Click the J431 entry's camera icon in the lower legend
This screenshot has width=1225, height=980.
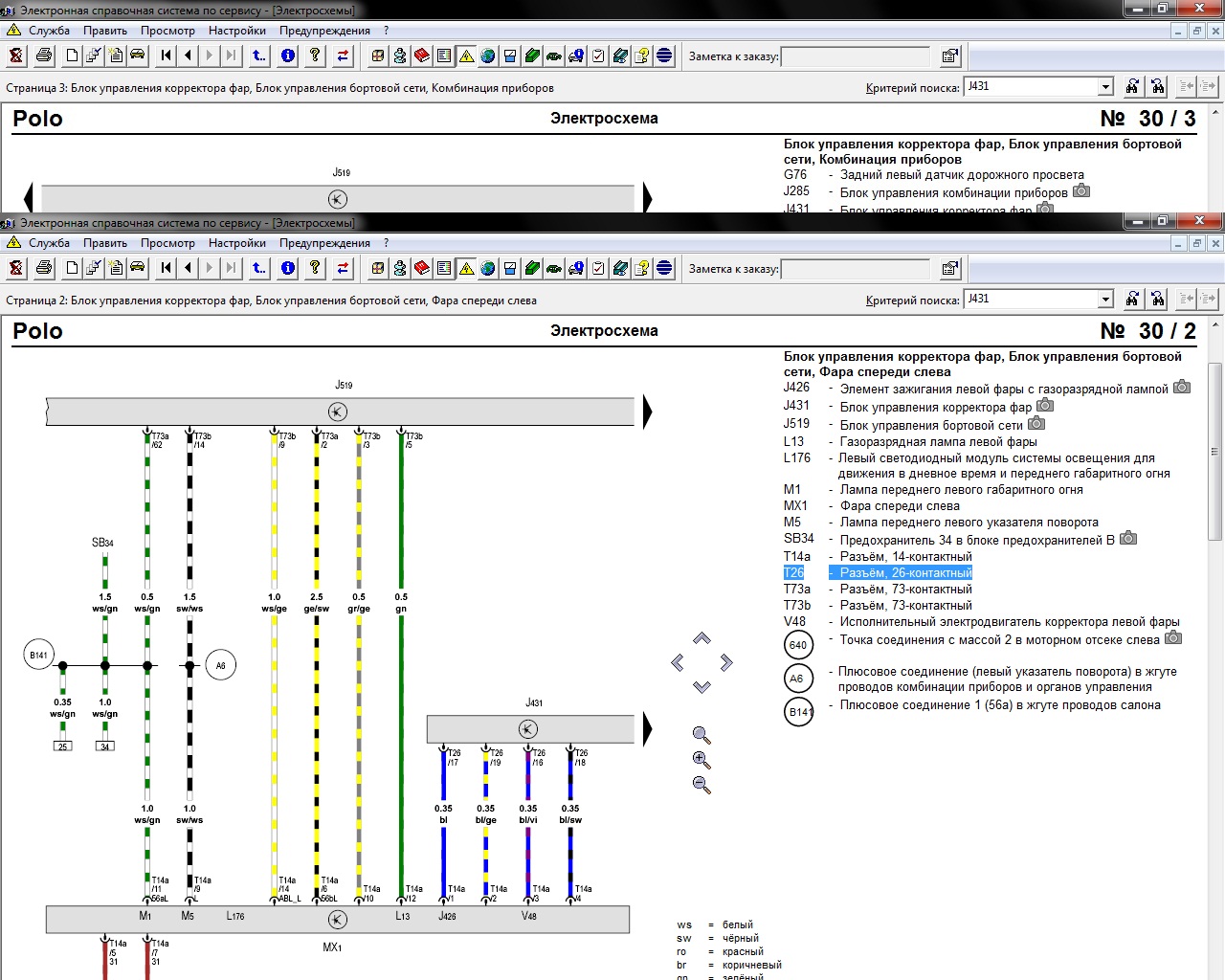pos(1045,406)
